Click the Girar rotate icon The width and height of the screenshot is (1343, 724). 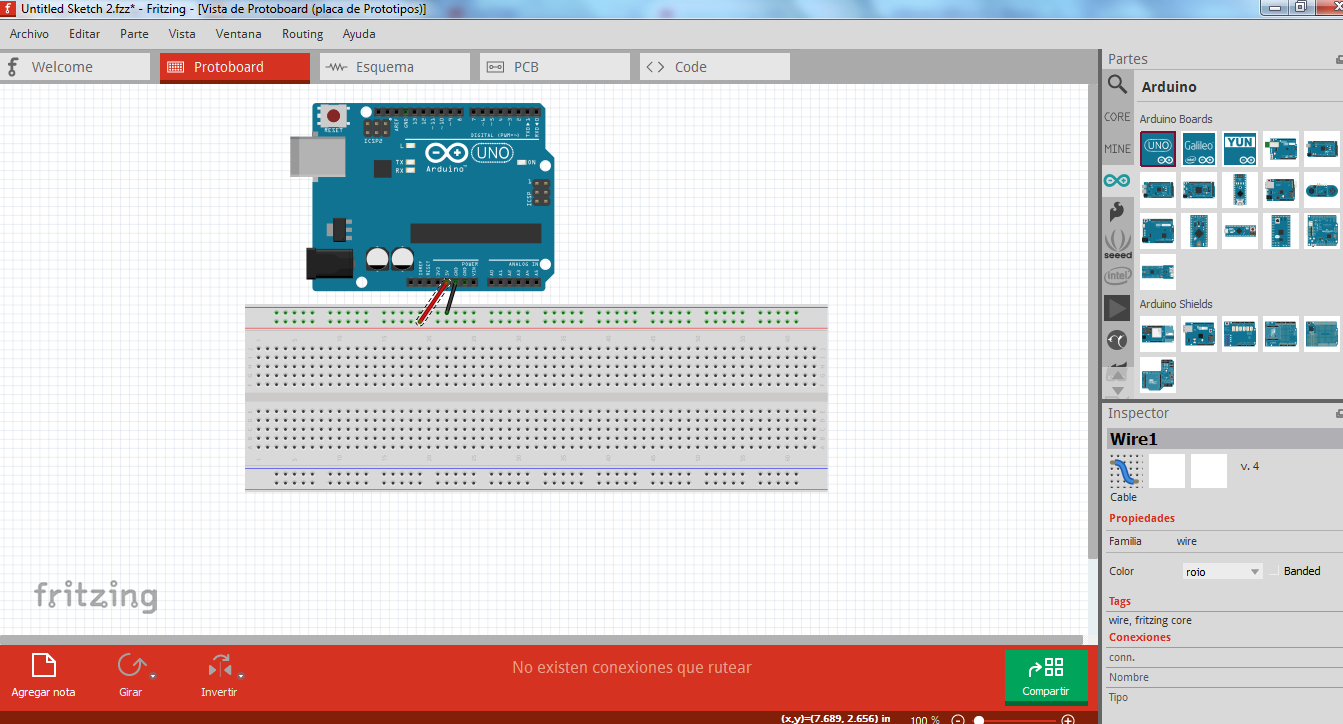[x=130, y=666]
